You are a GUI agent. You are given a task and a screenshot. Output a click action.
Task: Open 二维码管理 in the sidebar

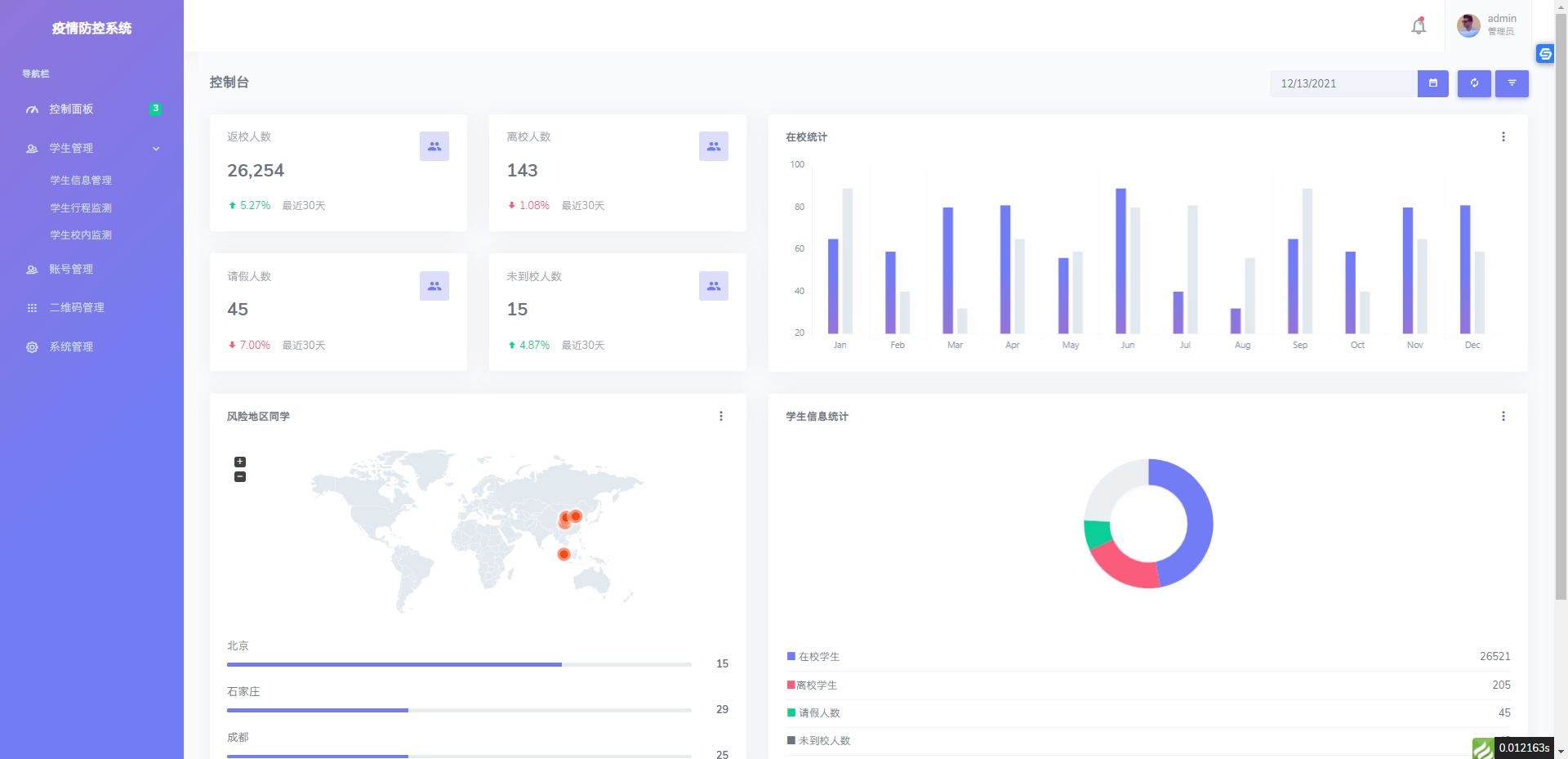[x=77, y=308]
